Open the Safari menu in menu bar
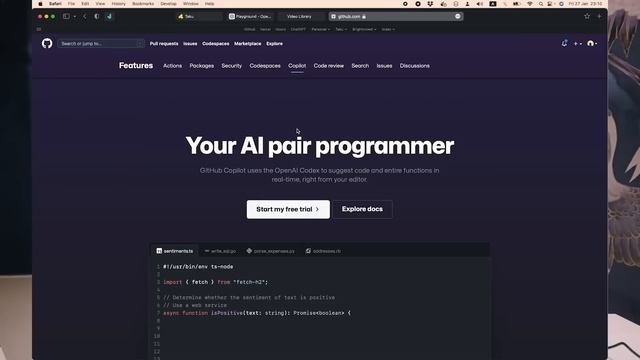This screenshot has width=640, height=360. click(55, 4)
